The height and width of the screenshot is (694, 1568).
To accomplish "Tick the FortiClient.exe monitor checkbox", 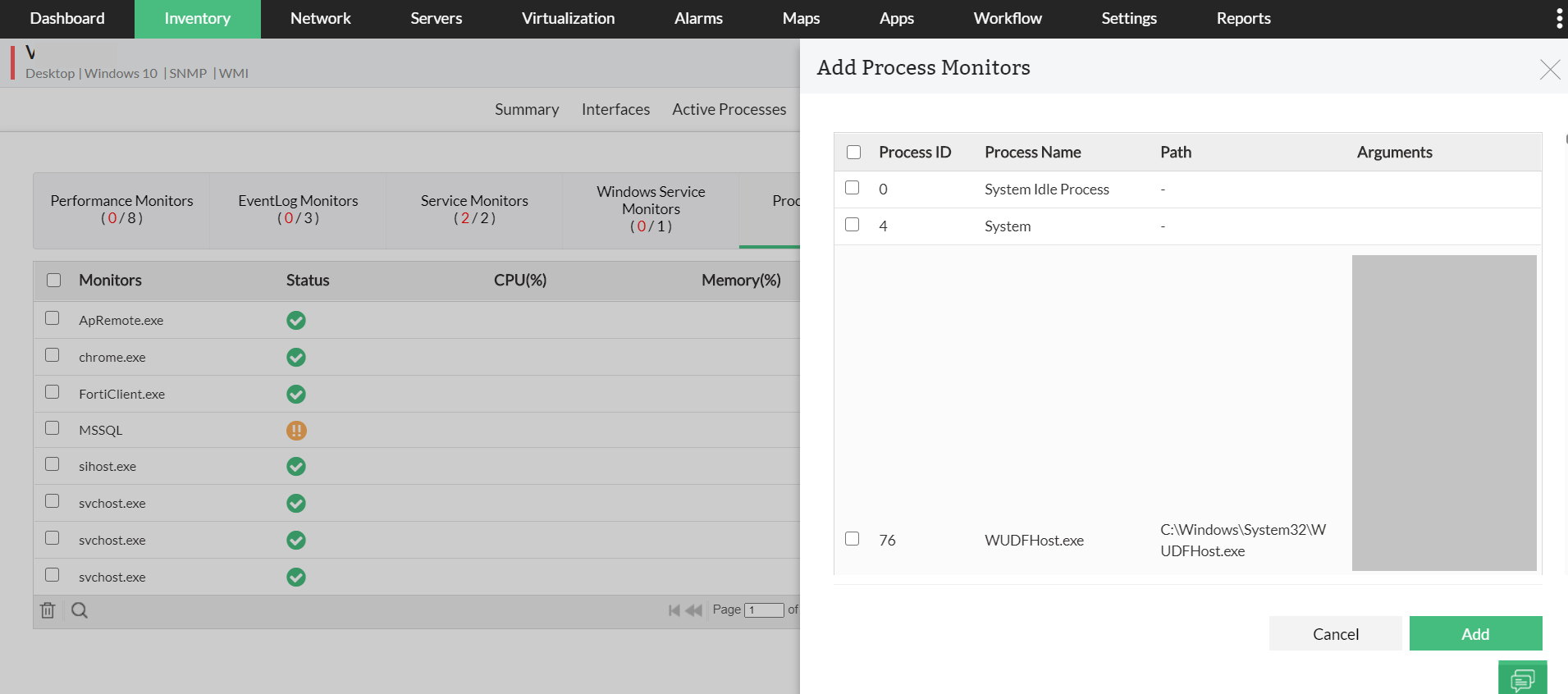I will tap(53, 392).
